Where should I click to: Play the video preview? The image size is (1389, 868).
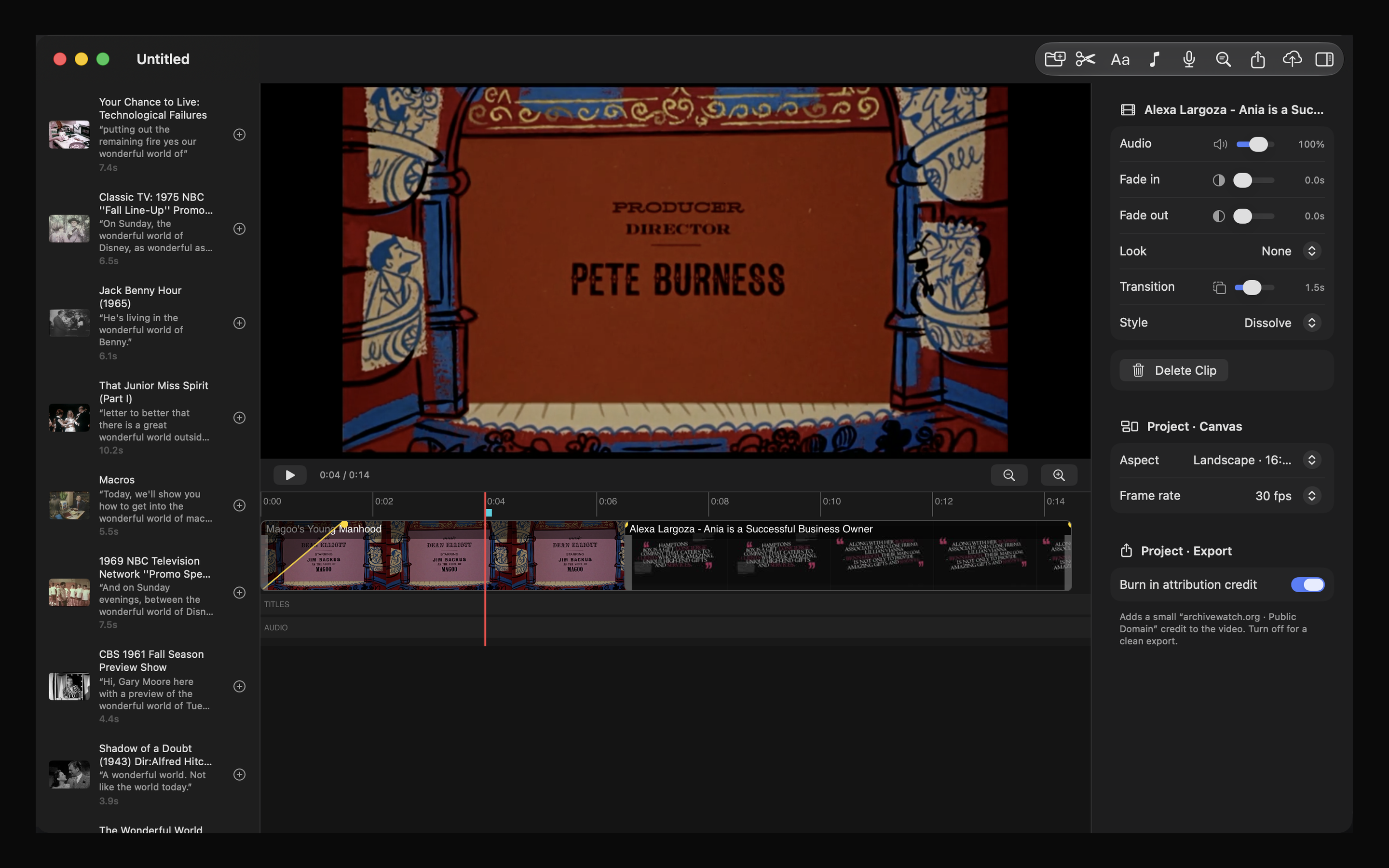(x=290, y=475)
